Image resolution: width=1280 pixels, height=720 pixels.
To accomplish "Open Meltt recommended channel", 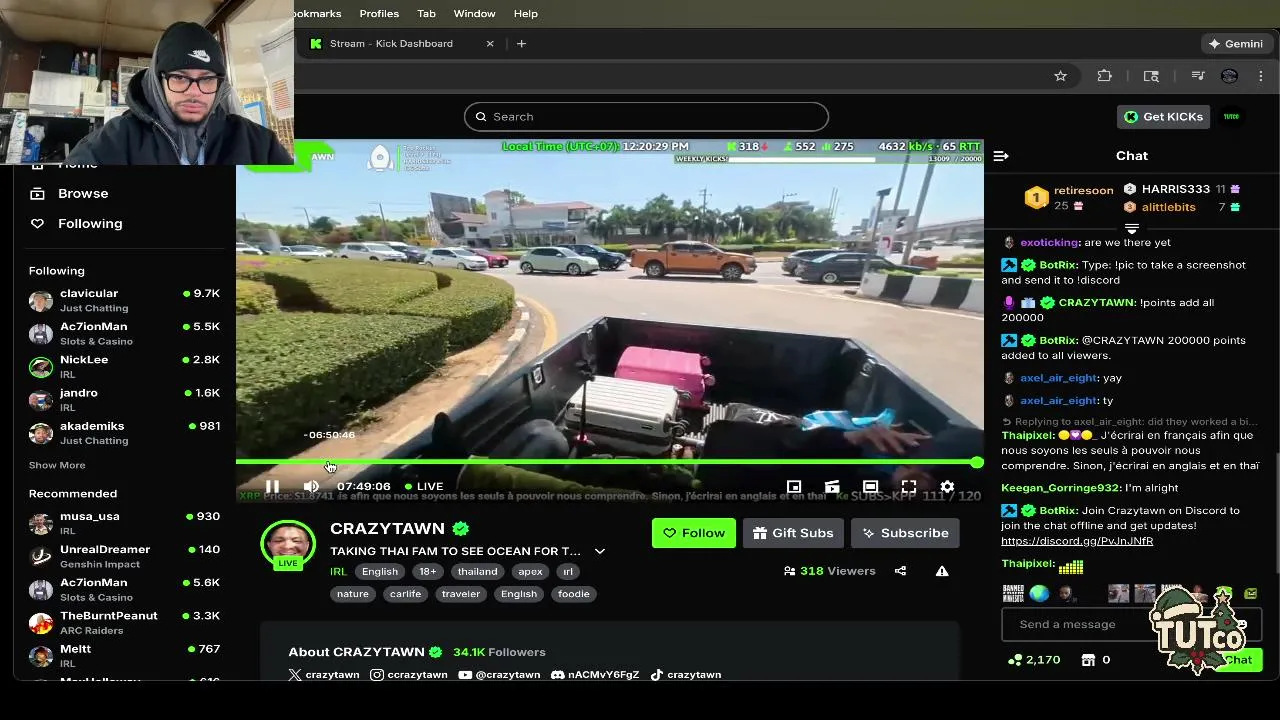I will (124, 655).
